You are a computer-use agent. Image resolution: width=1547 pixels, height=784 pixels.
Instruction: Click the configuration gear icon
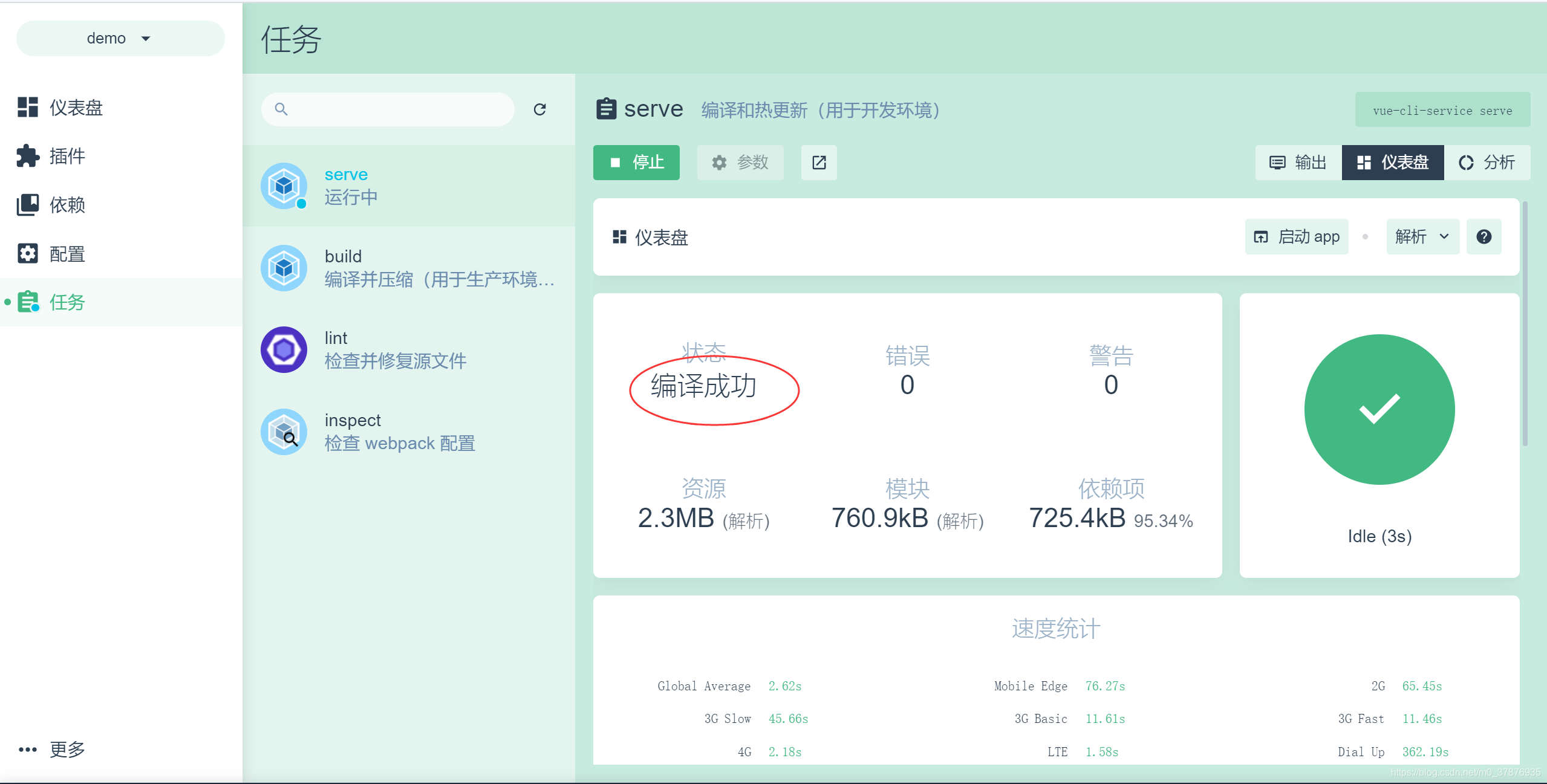click(x=28, y=254)
